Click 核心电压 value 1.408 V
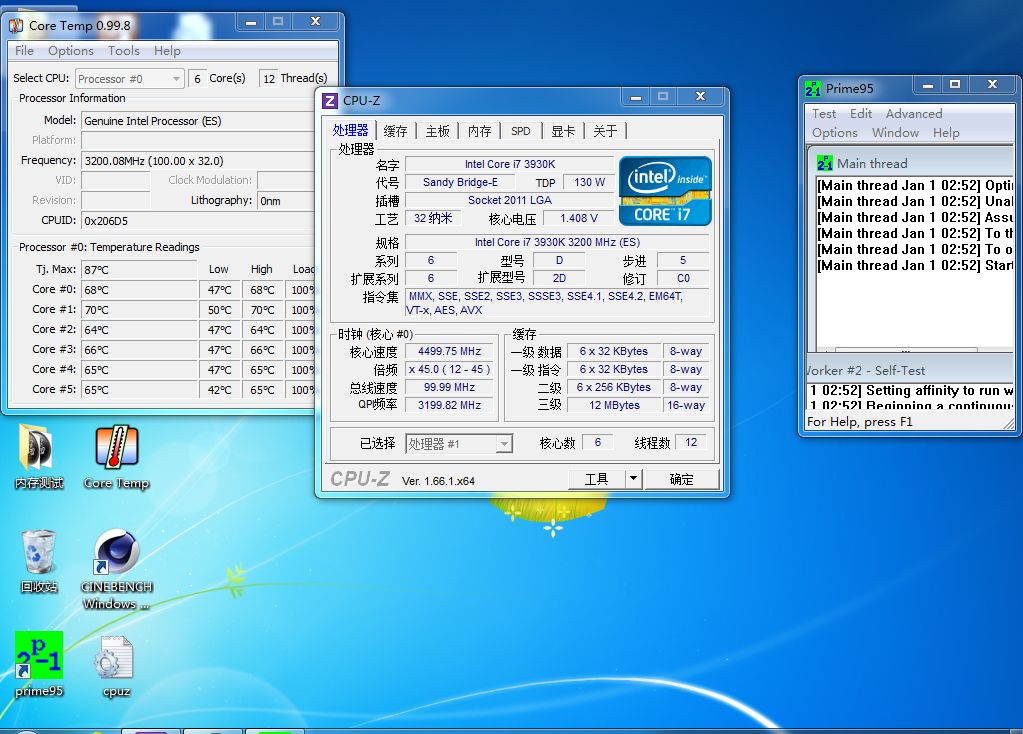The width and height of the screenshot is (1023, 734). point(579,218)
